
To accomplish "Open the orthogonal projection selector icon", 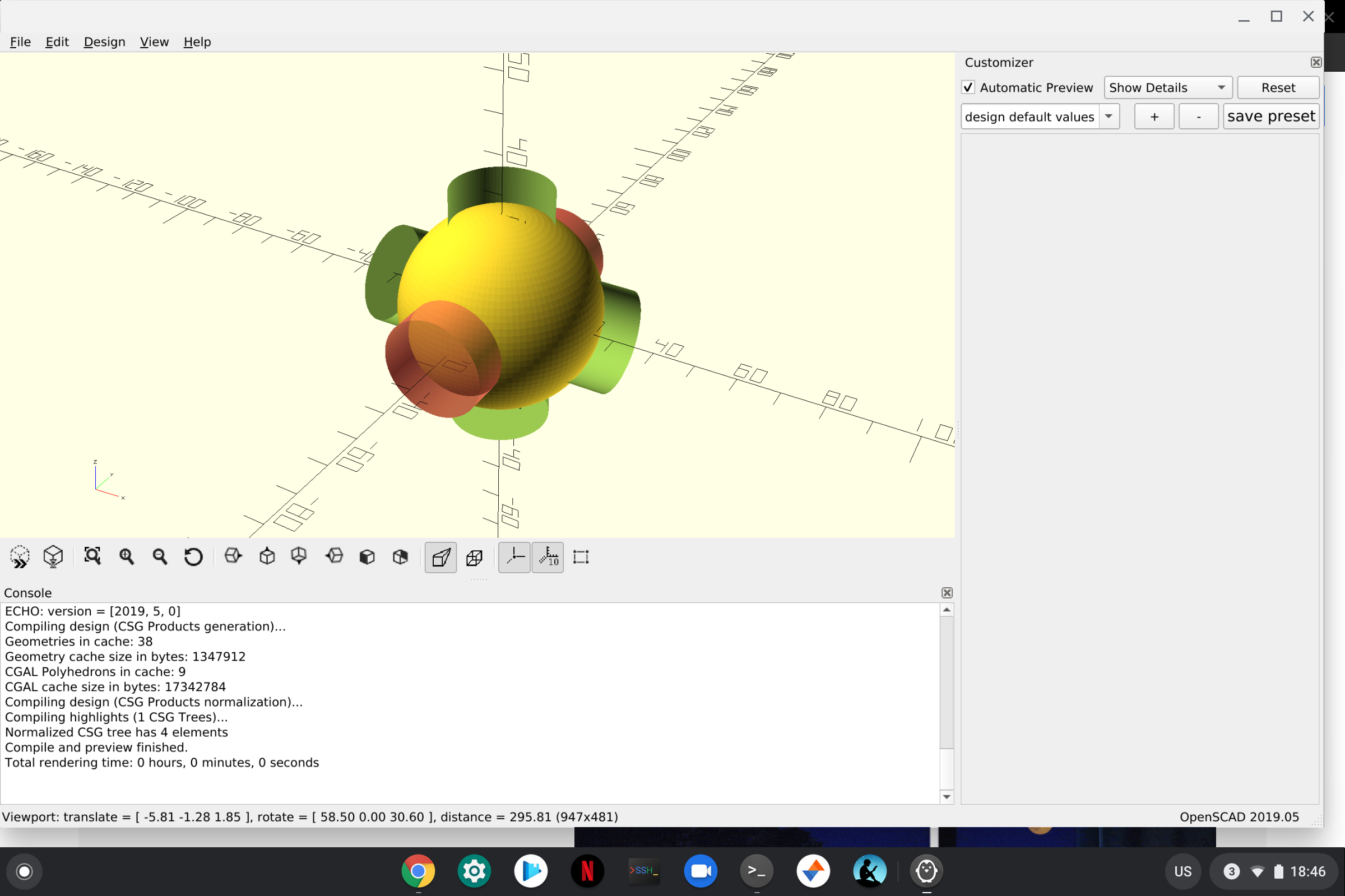I will click(x=475, y=557).
